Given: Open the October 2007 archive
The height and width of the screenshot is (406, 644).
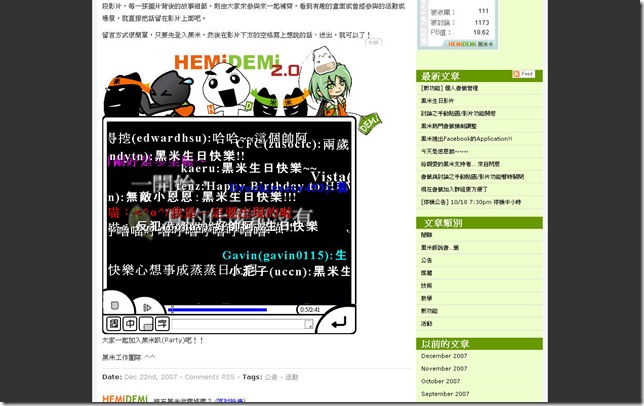Looking at the screenshot, I should tap(441, 381).
